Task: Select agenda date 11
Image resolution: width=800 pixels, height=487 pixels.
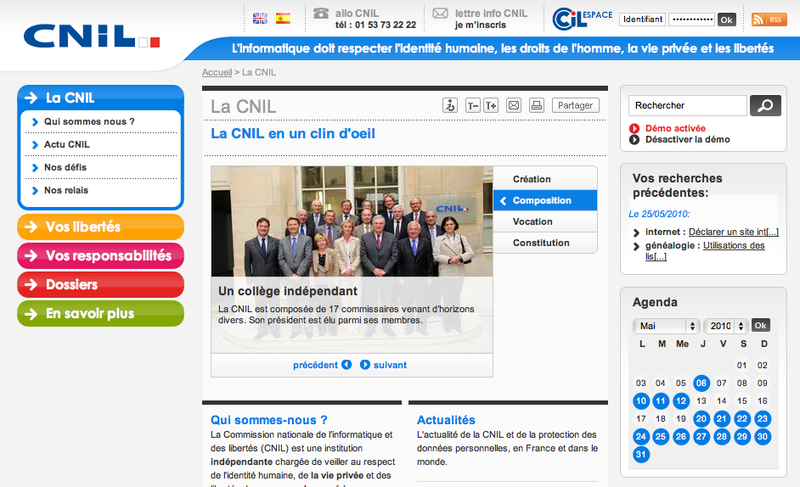Action: (661, 401)
